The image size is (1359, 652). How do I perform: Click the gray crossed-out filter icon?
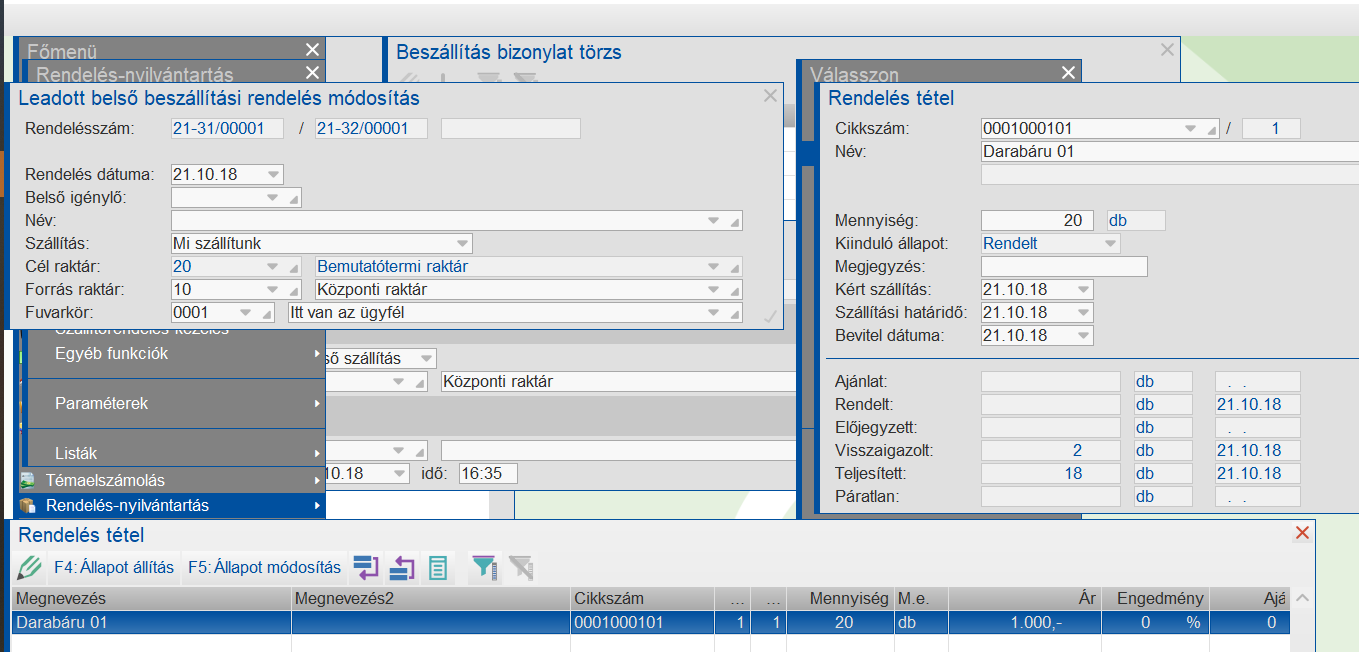coord(520,568)
